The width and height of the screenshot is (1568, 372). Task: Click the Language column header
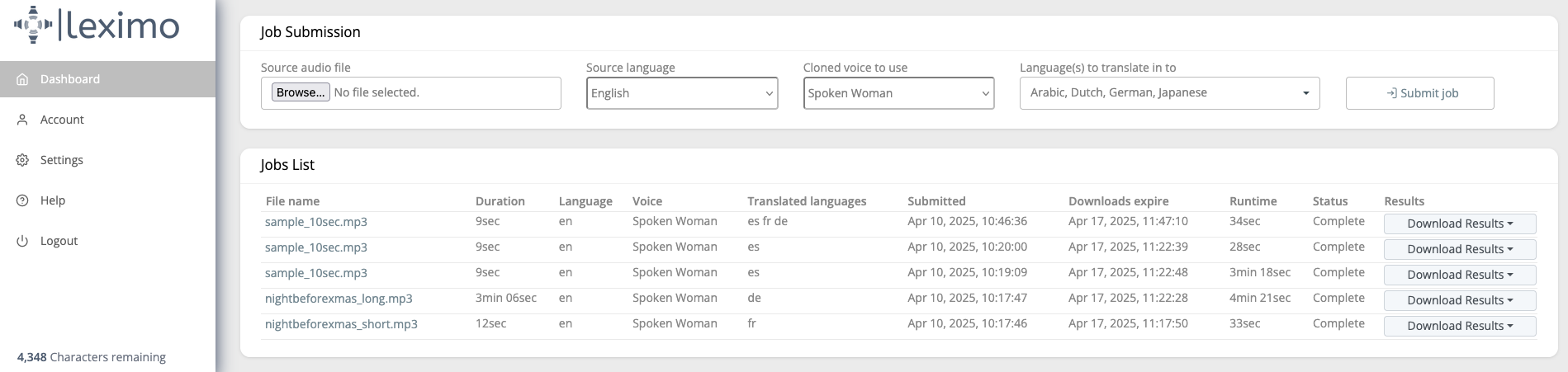(x=585, y=201)
